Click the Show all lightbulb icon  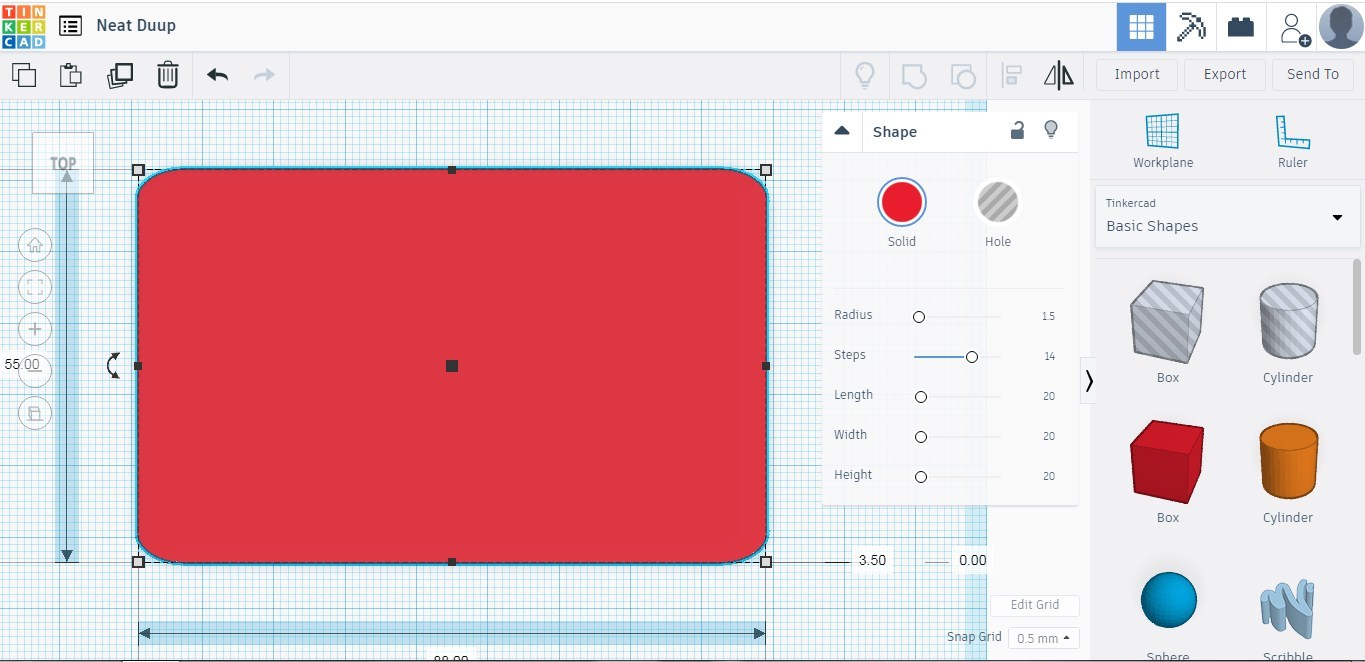pos(864,75)
